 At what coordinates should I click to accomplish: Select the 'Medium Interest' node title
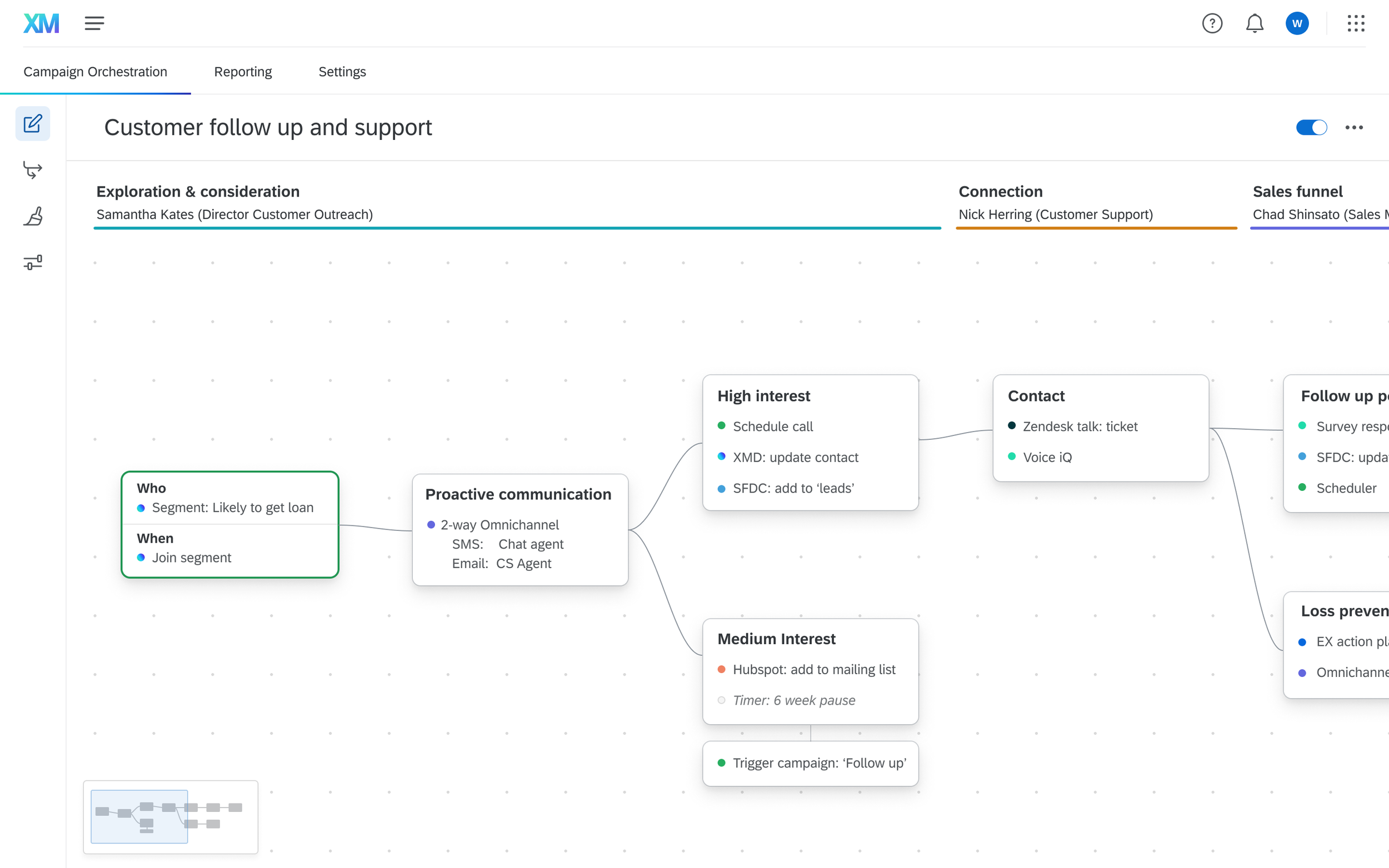point(776,639)
